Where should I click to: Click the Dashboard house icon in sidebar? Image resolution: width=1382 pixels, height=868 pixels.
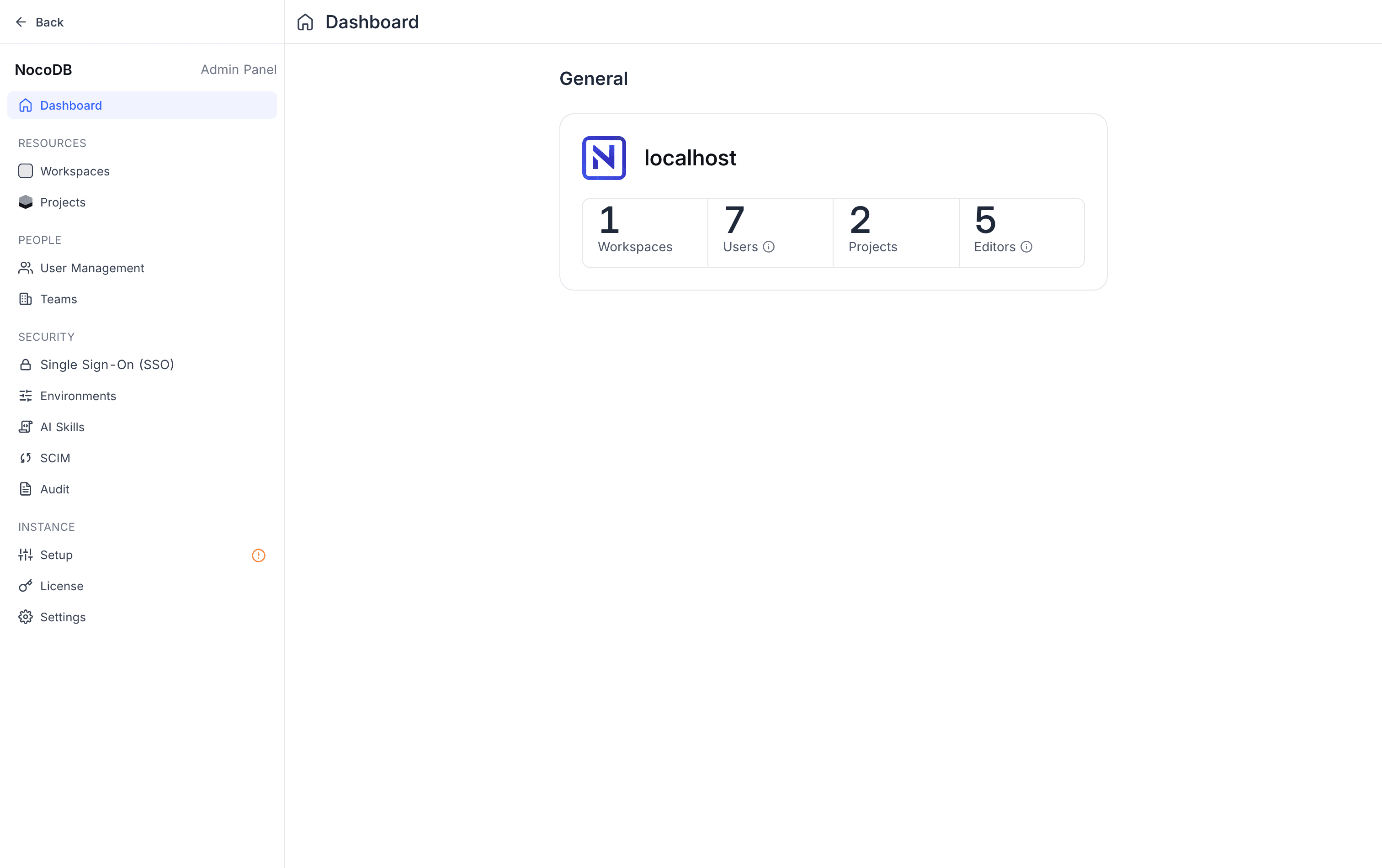(25, 105)
